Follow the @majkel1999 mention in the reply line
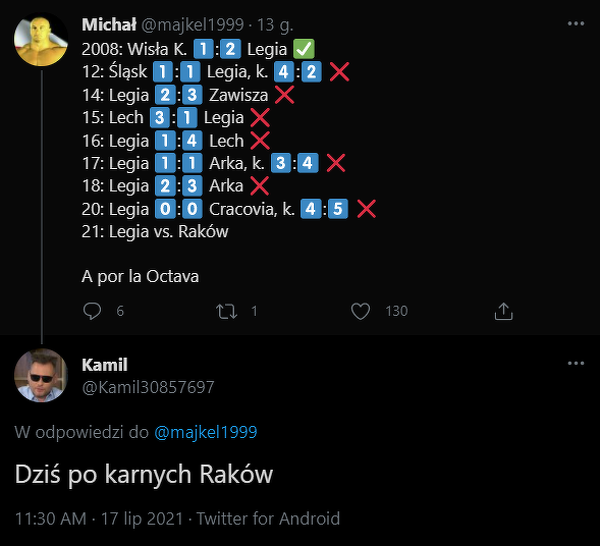 tap(205, 432)
